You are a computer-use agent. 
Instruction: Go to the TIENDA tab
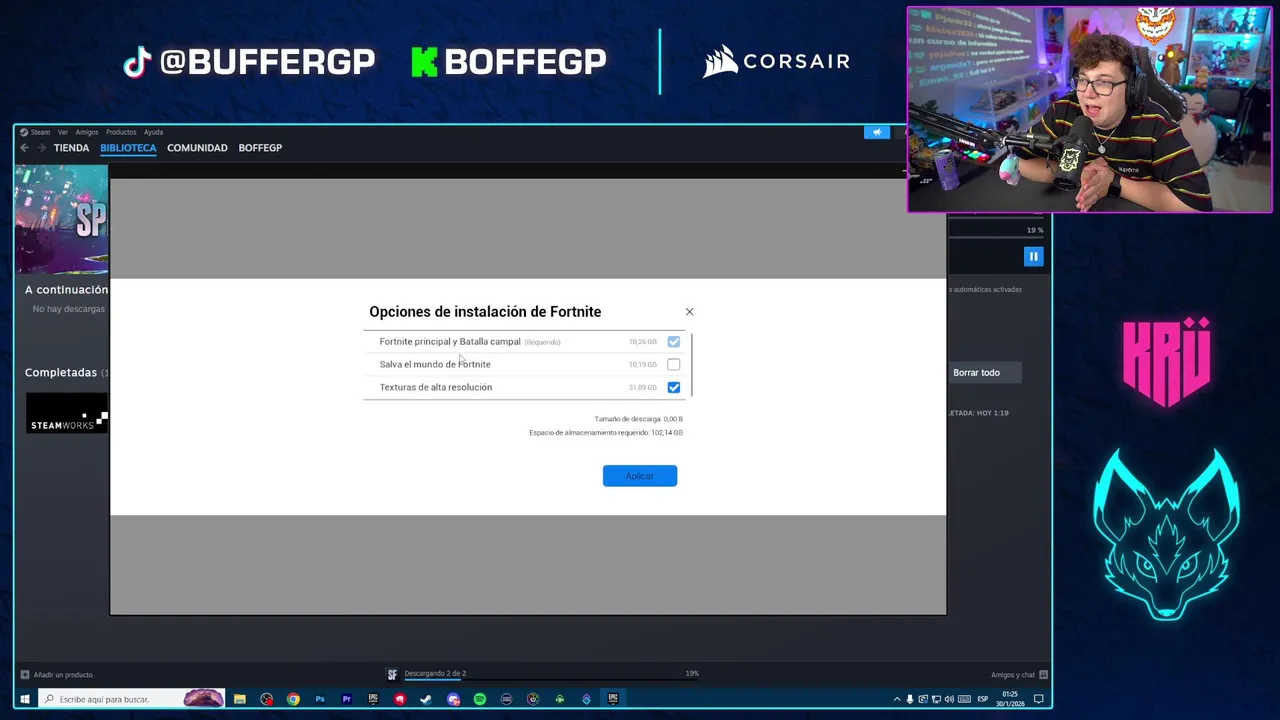pyautogui.click(x=71, y=148)
